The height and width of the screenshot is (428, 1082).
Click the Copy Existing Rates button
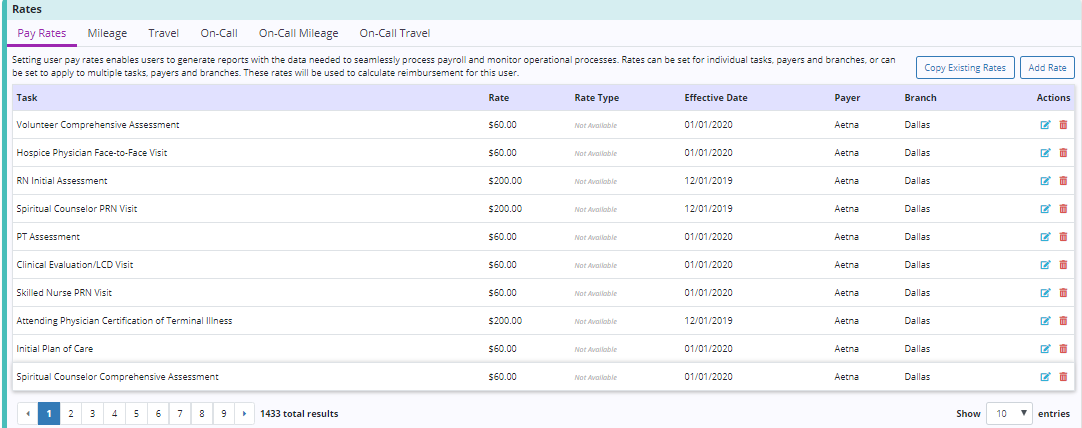point(965,68)
